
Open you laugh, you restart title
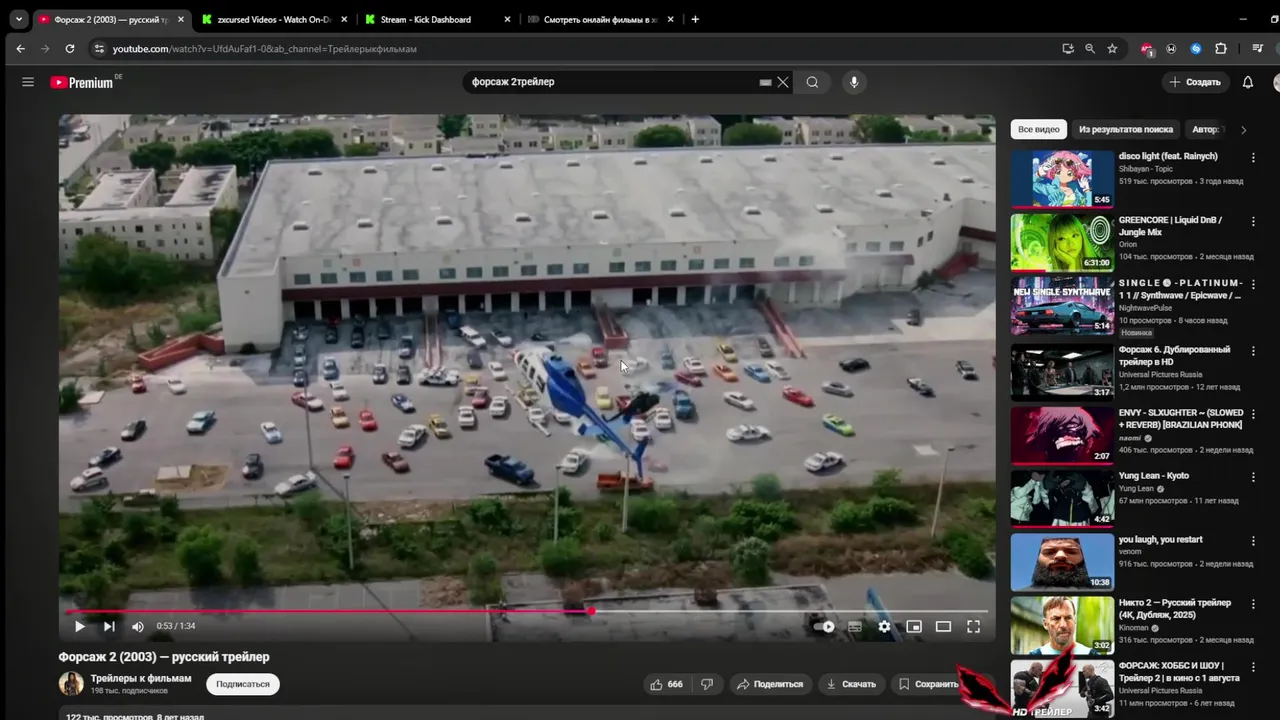[x=1160, y=539]
